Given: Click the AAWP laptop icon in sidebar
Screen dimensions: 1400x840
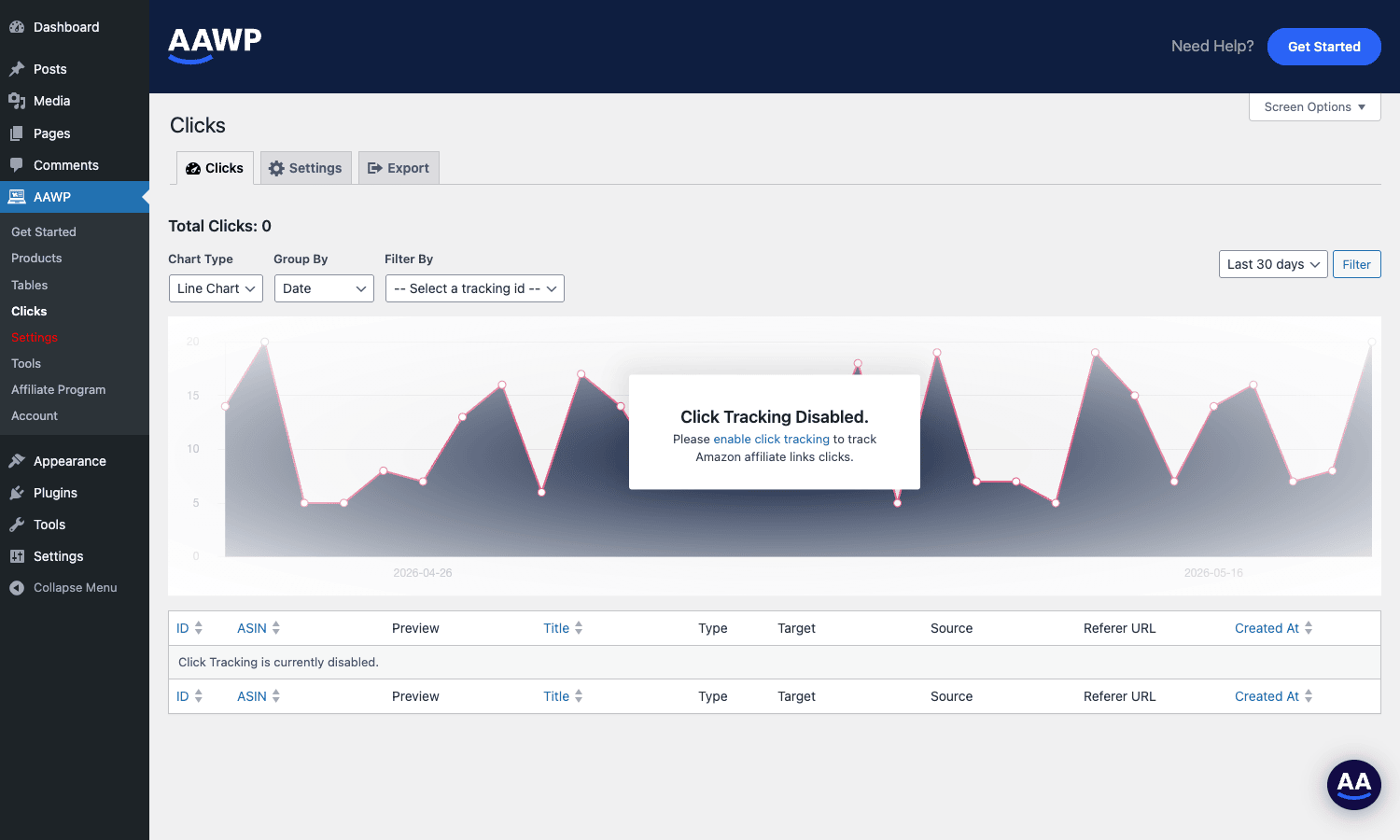Looking at the screenshot, I should click(x=17, y=197).
